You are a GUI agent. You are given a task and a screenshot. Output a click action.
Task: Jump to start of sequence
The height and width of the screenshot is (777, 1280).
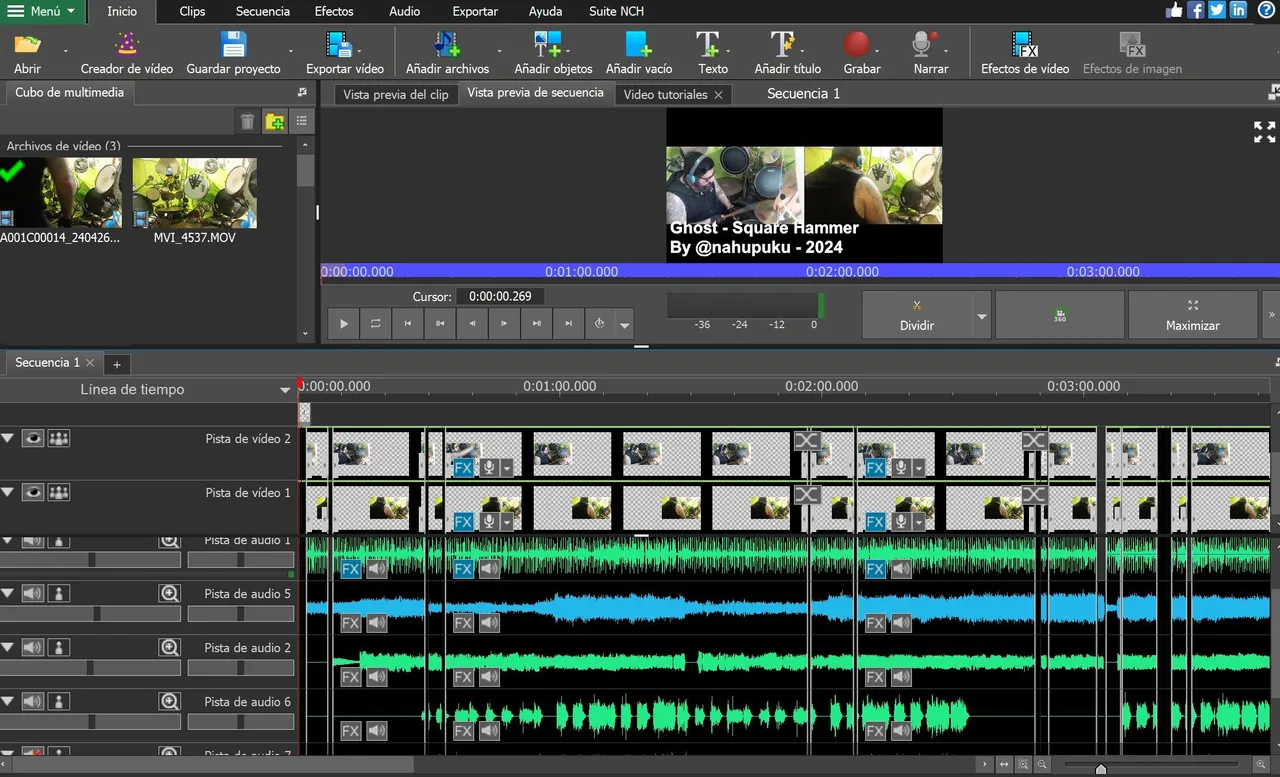pyautogui.click(x=408, y=323)
